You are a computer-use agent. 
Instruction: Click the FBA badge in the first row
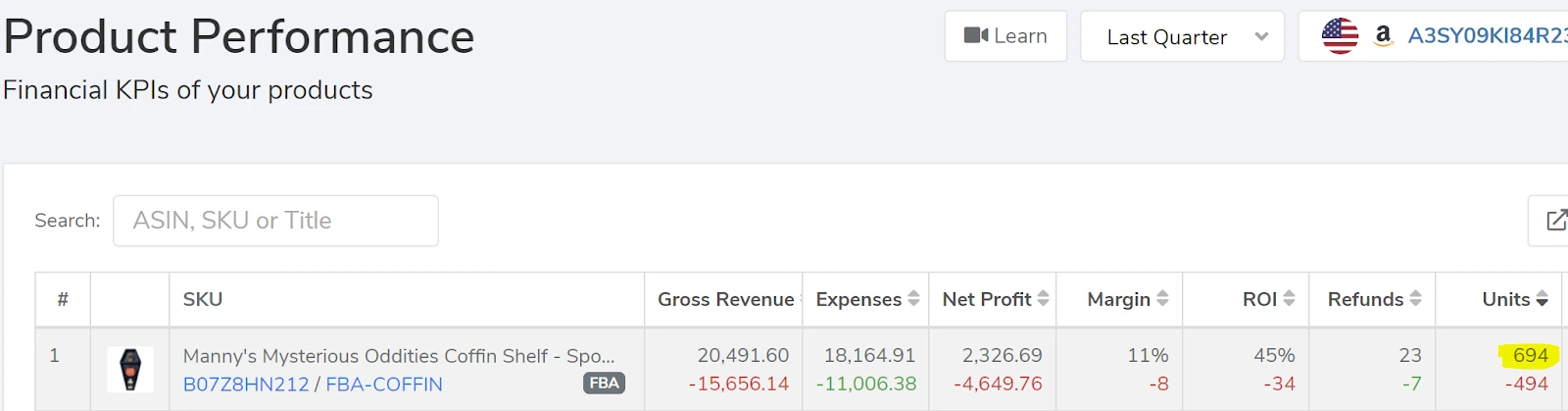coord(604,383)
